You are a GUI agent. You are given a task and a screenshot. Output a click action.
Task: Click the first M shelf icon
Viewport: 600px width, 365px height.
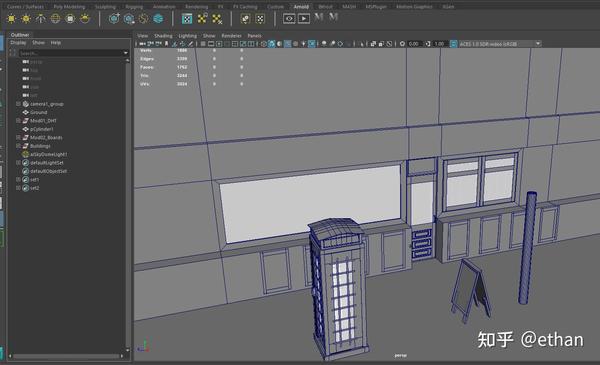pyautogui.click(x=319, y=17)
